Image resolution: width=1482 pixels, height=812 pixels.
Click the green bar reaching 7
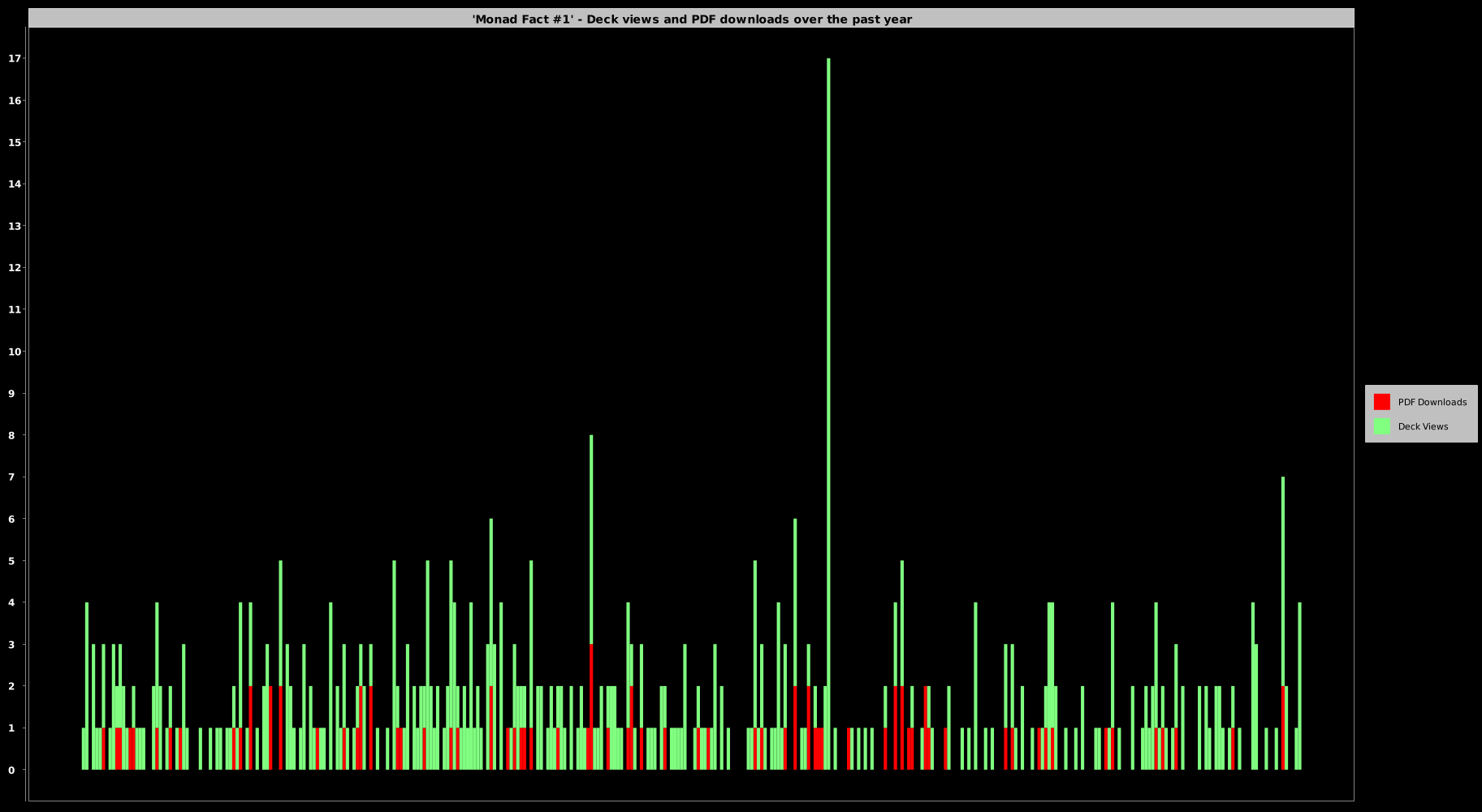click(x=1283, y=581)
